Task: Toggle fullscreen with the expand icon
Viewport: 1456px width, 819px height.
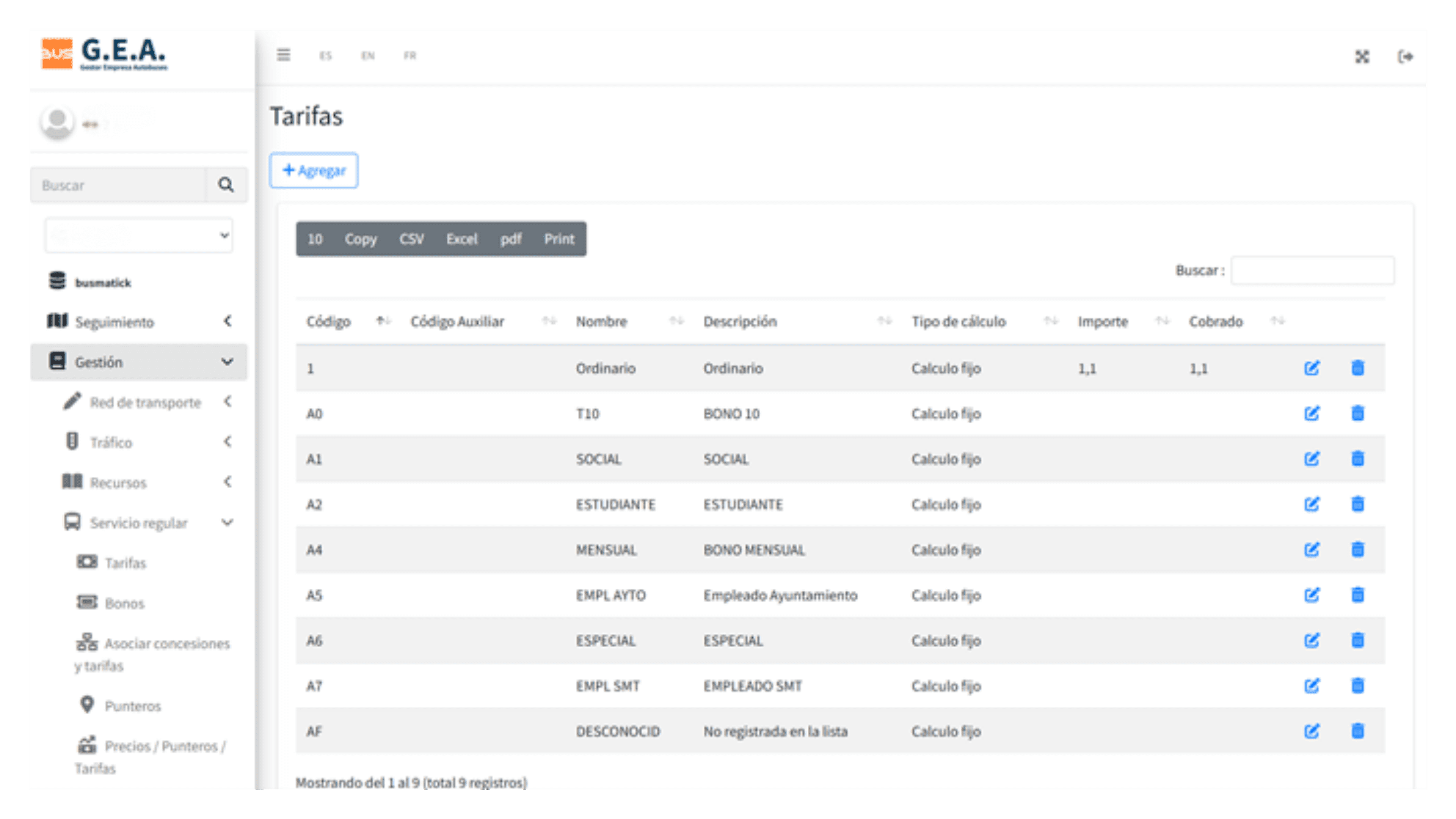Action: (x=1362, y=57)
